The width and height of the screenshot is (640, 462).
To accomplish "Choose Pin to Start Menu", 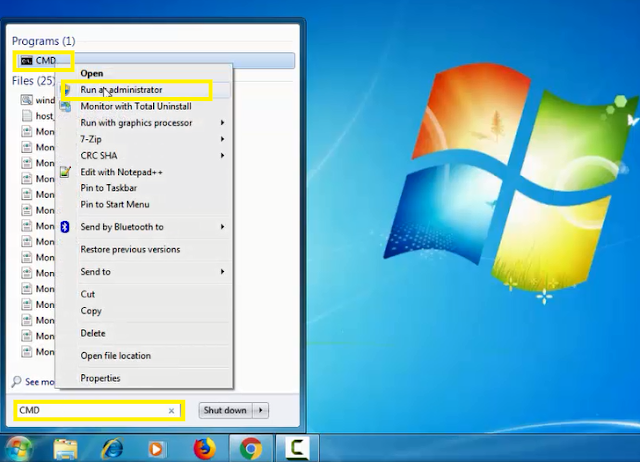I will 115,204.
